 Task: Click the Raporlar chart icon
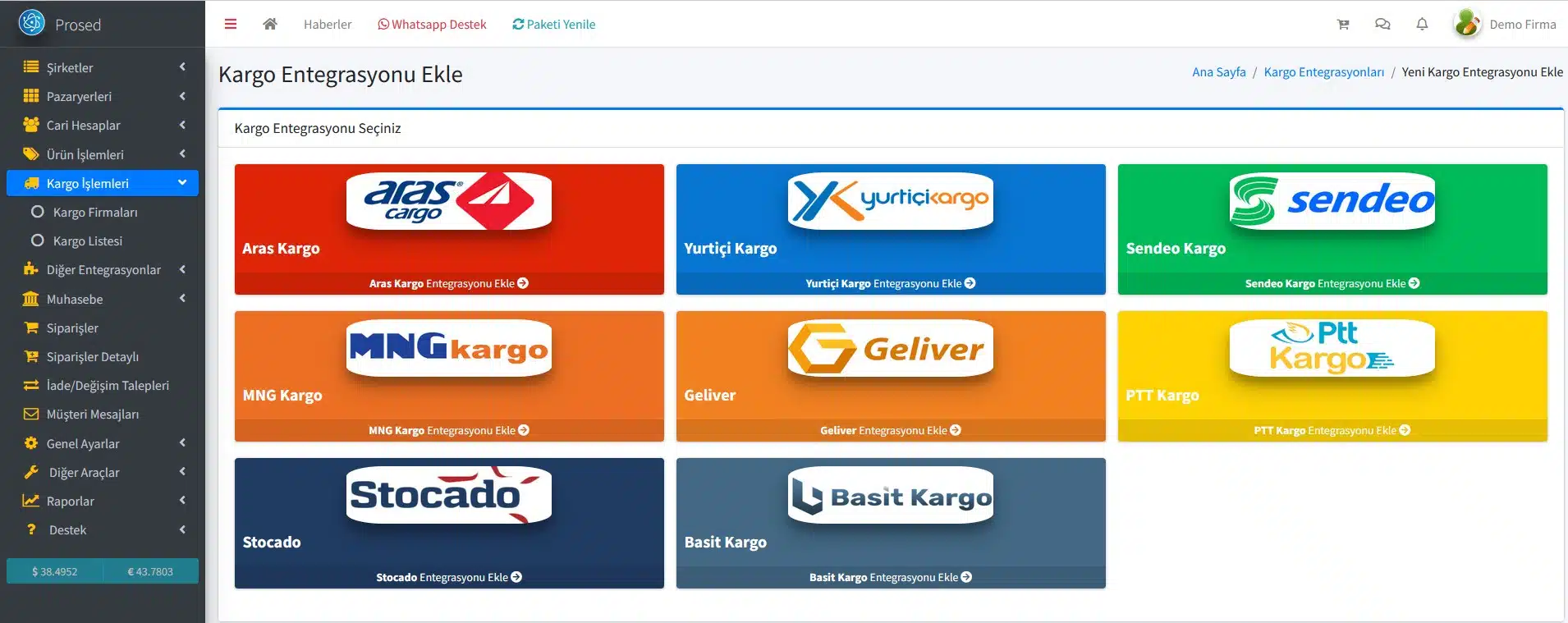[31, 501]
